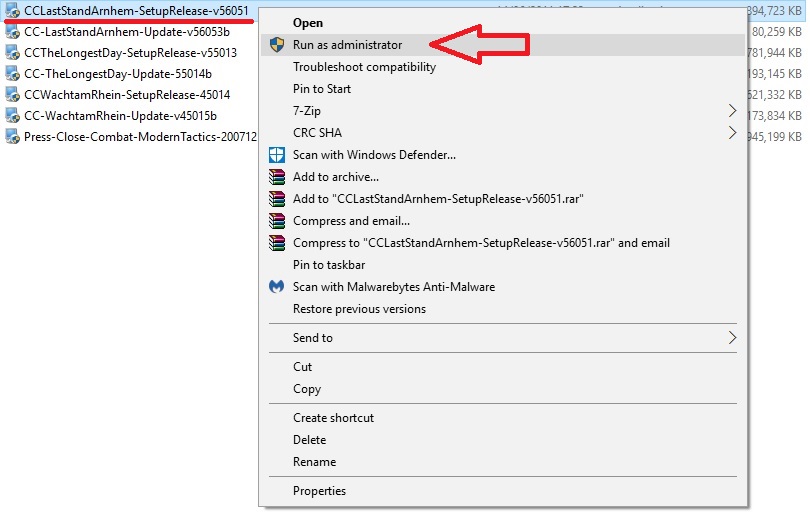Click the 80,259 KB file size
810x521 pixels.
pos(776,31)
